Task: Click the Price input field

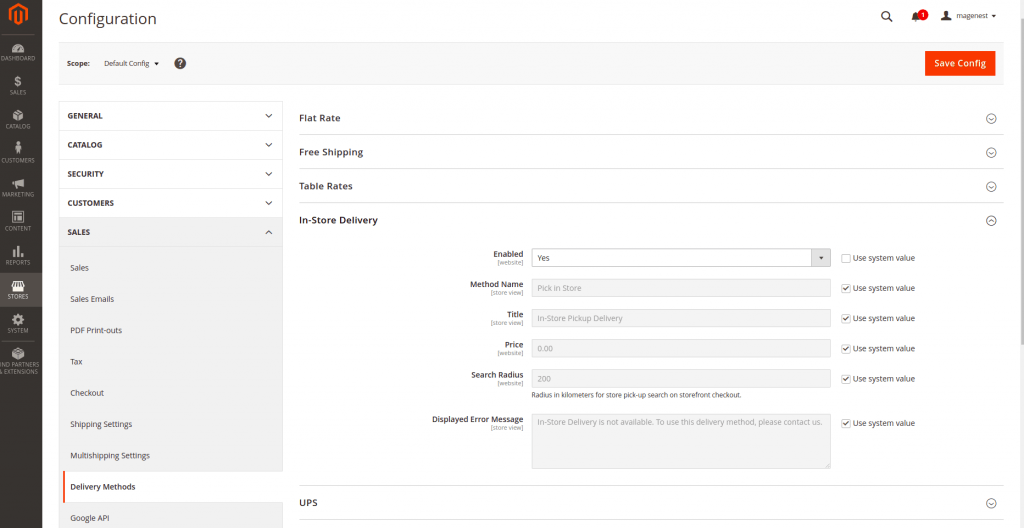Action: [681, 348]
